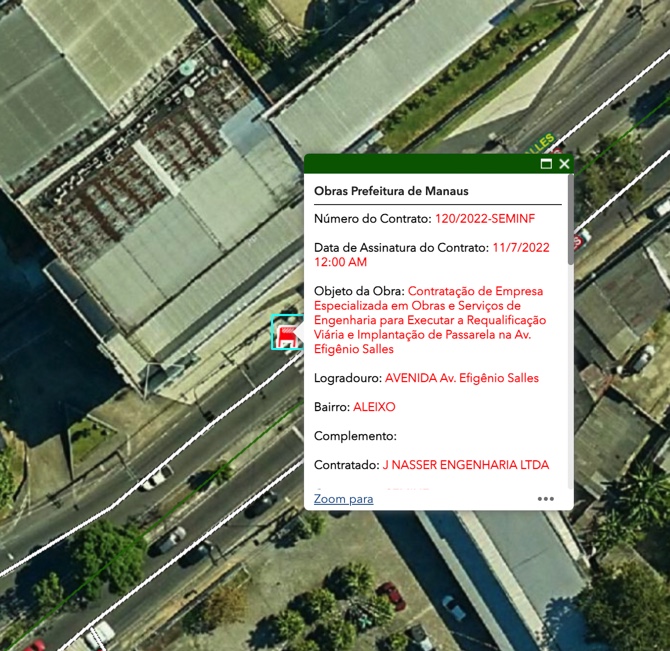
Task: Maximize the Obras info popup
Action: pyautogui.click(x=546, y=164)
